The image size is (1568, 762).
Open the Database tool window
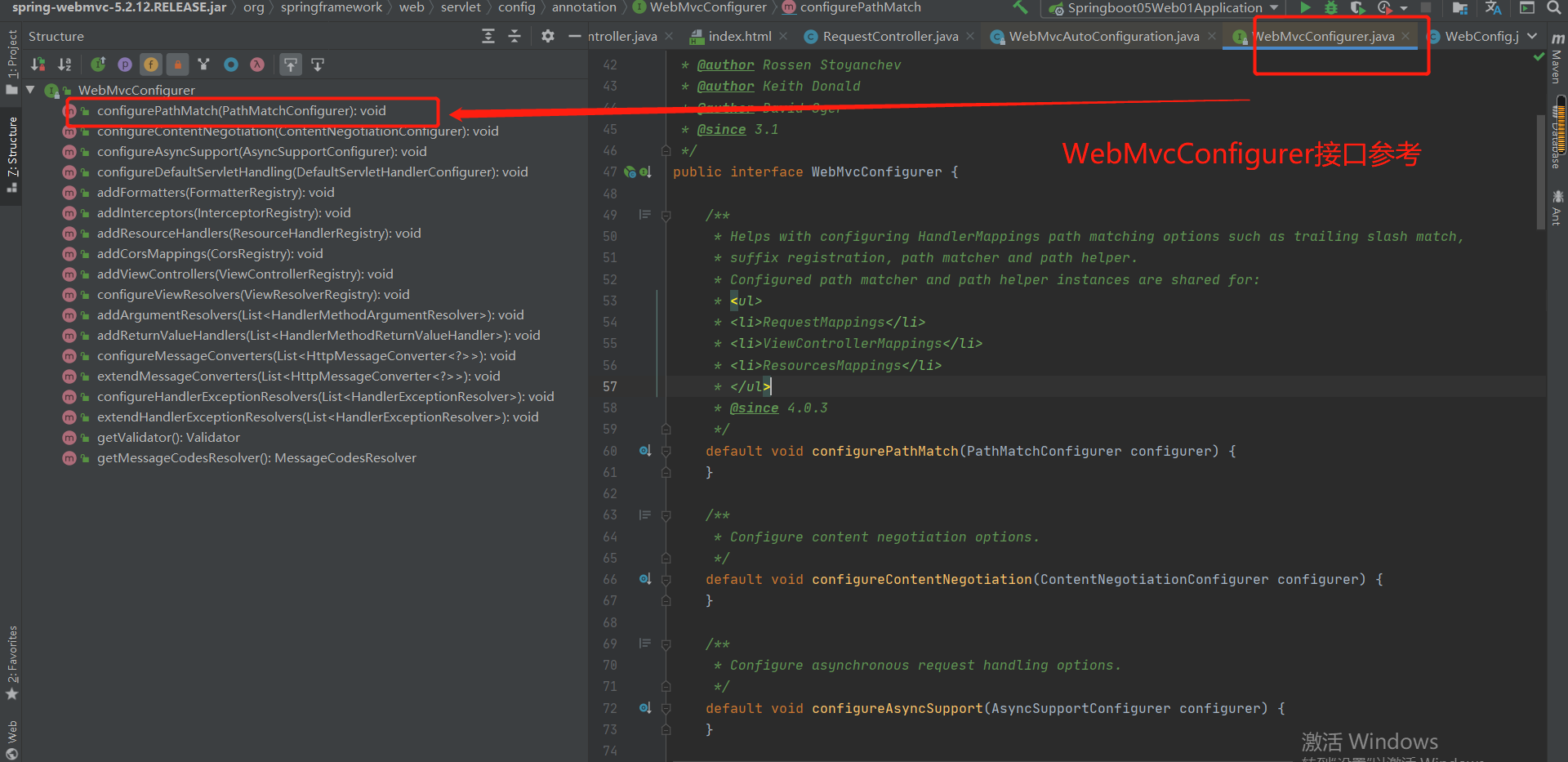tap(1556, 136)
